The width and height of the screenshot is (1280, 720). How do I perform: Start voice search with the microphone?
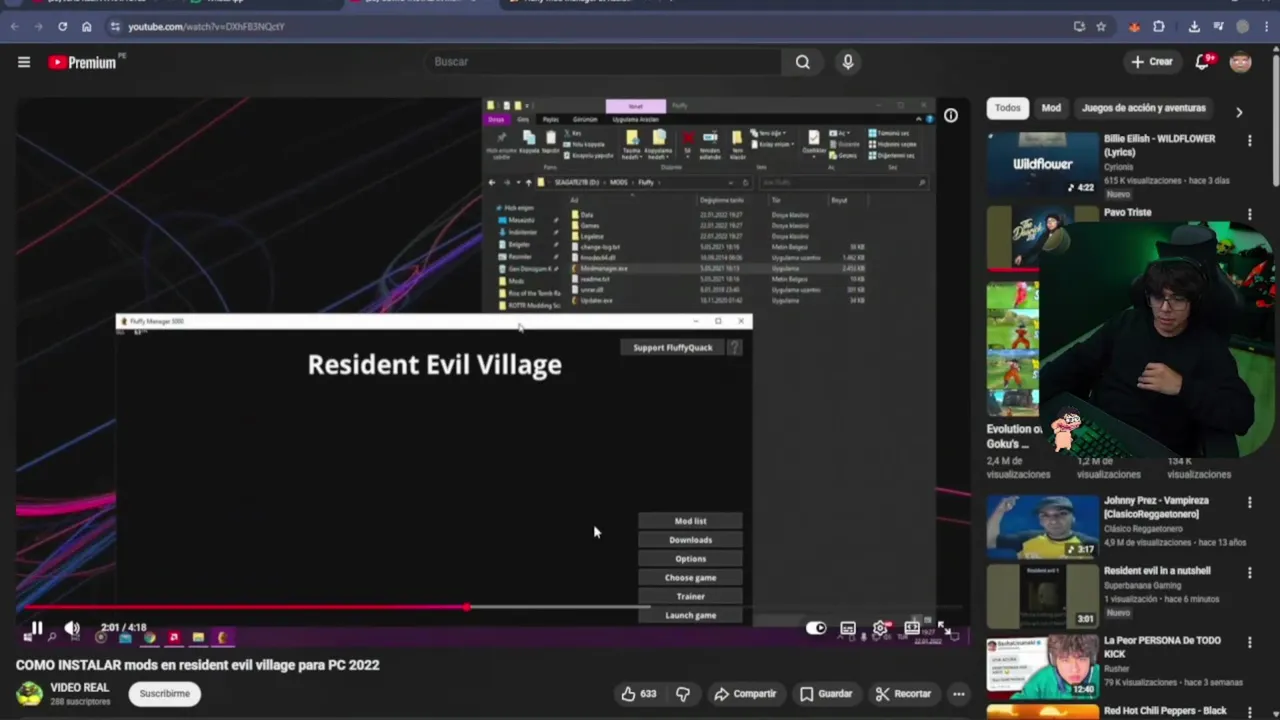pos(848,62)
